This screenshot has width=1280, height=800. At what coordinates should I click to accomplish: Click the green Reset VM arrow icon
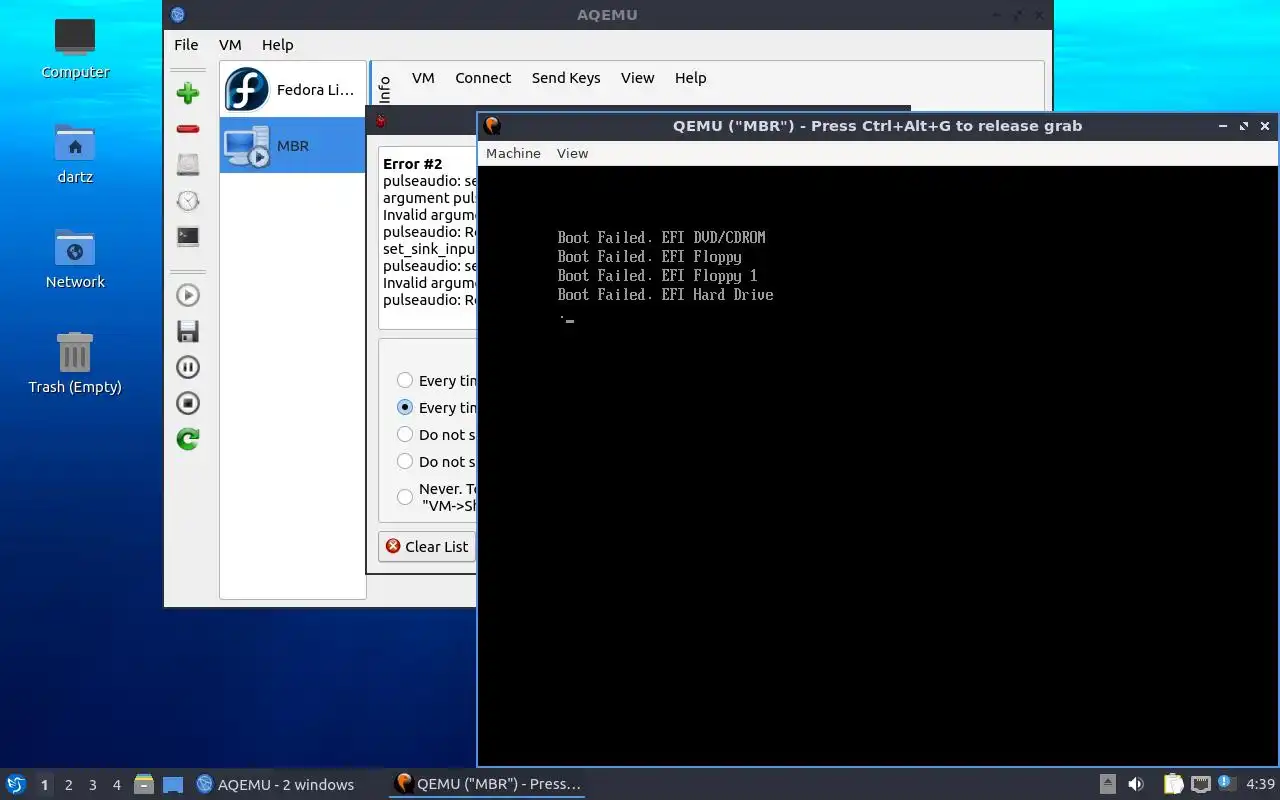[x=188, y=439]
